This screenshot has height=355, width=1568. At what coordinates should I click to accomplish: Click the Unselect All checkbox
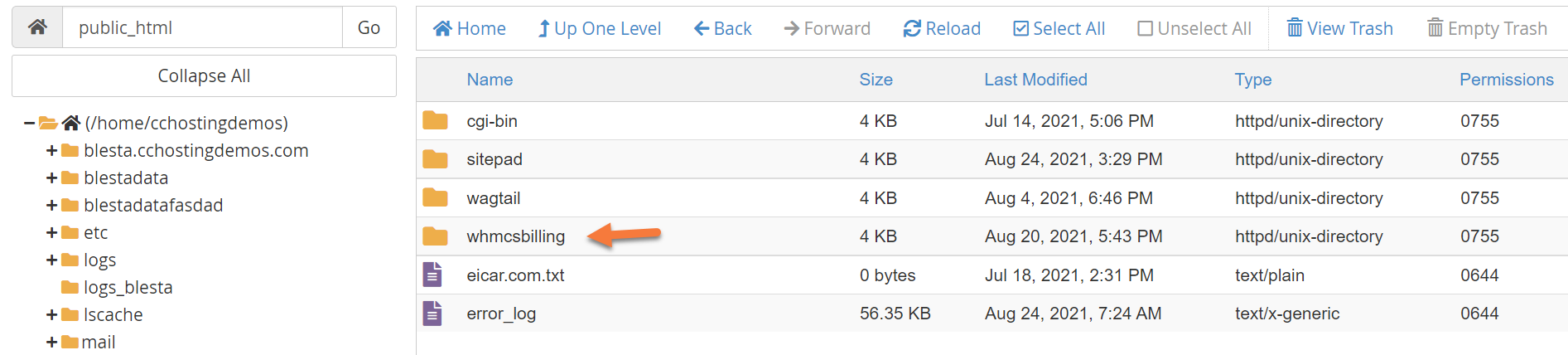point(1146,29)
